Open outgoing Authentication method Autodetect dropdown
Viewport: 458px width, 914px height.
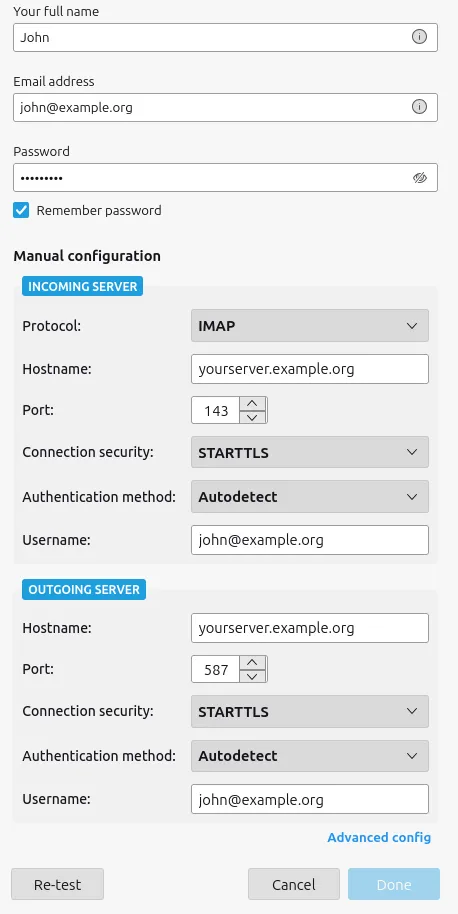309,756
